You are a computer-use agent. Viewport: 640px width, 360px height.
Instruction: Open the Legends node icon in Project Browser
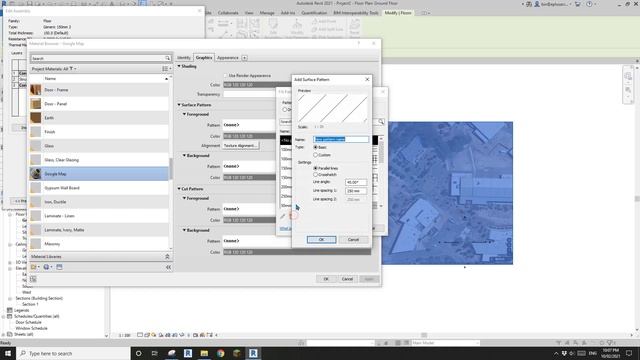coord(10,310)
